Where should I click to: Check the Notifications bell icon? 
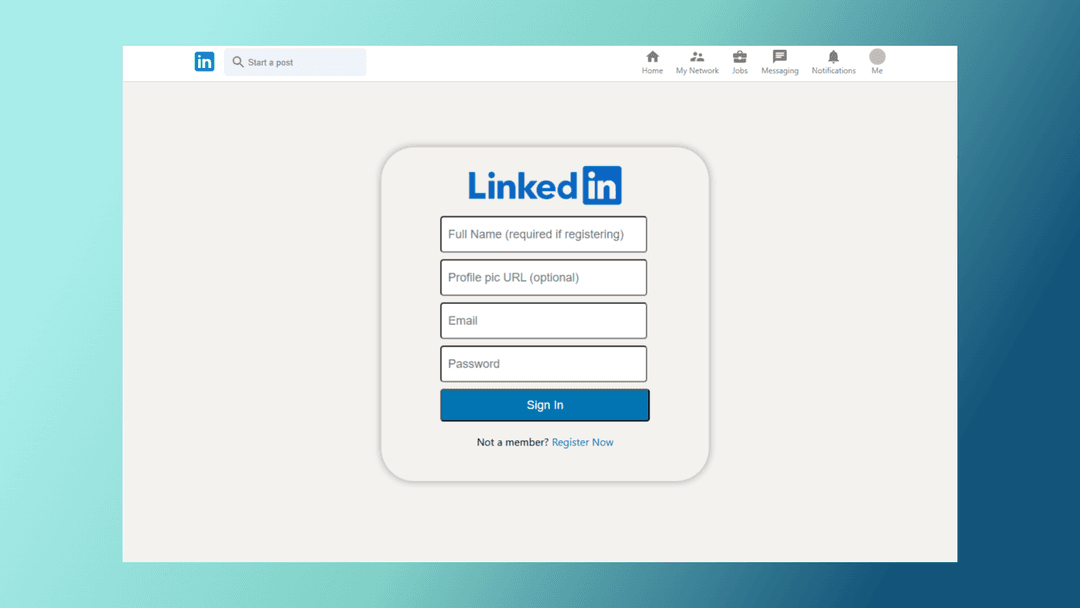pyautogui.click(x=833, y=57)
